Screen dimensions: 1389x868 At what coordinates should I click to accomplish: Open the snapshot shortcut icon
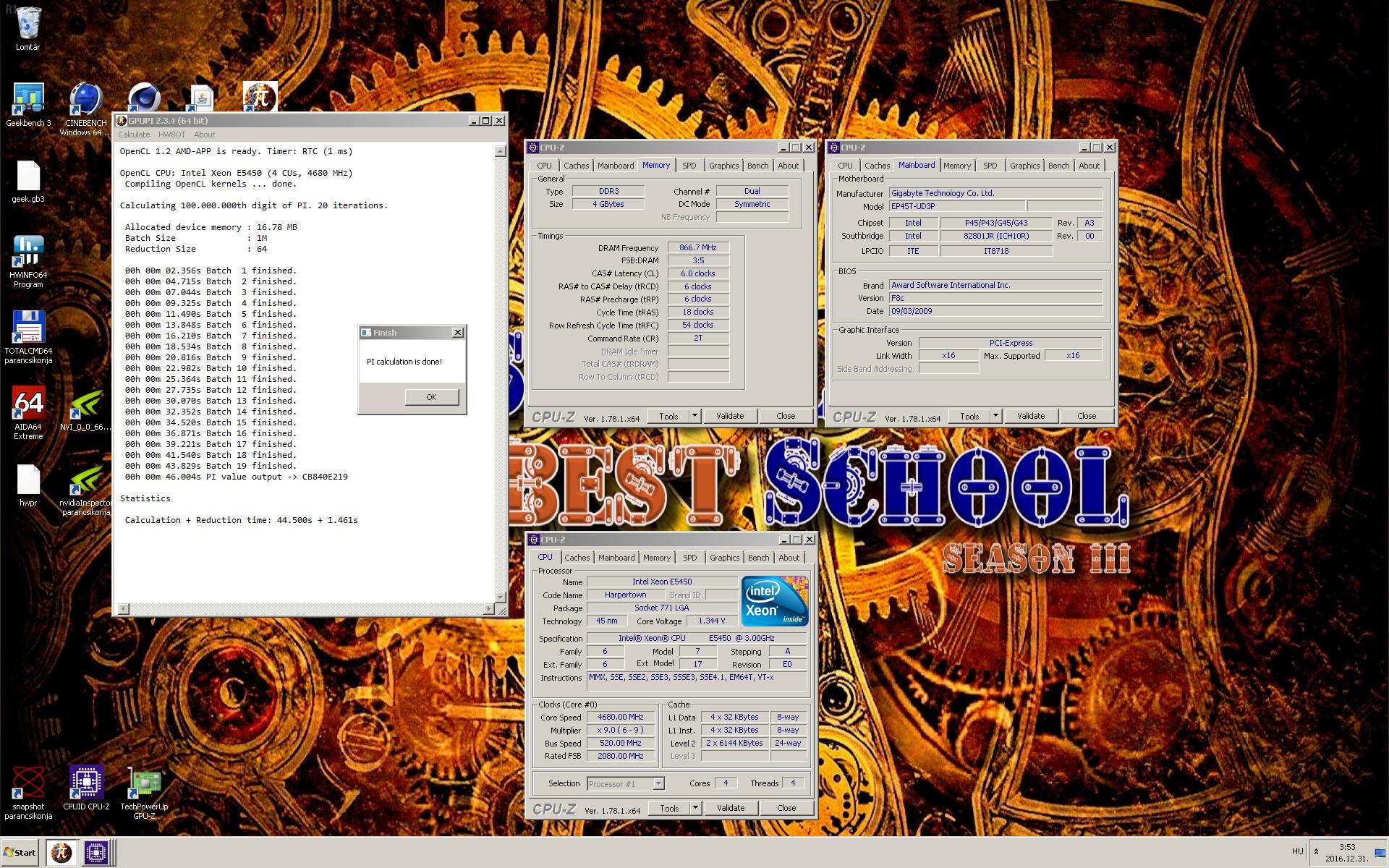[x=28, y=783]
